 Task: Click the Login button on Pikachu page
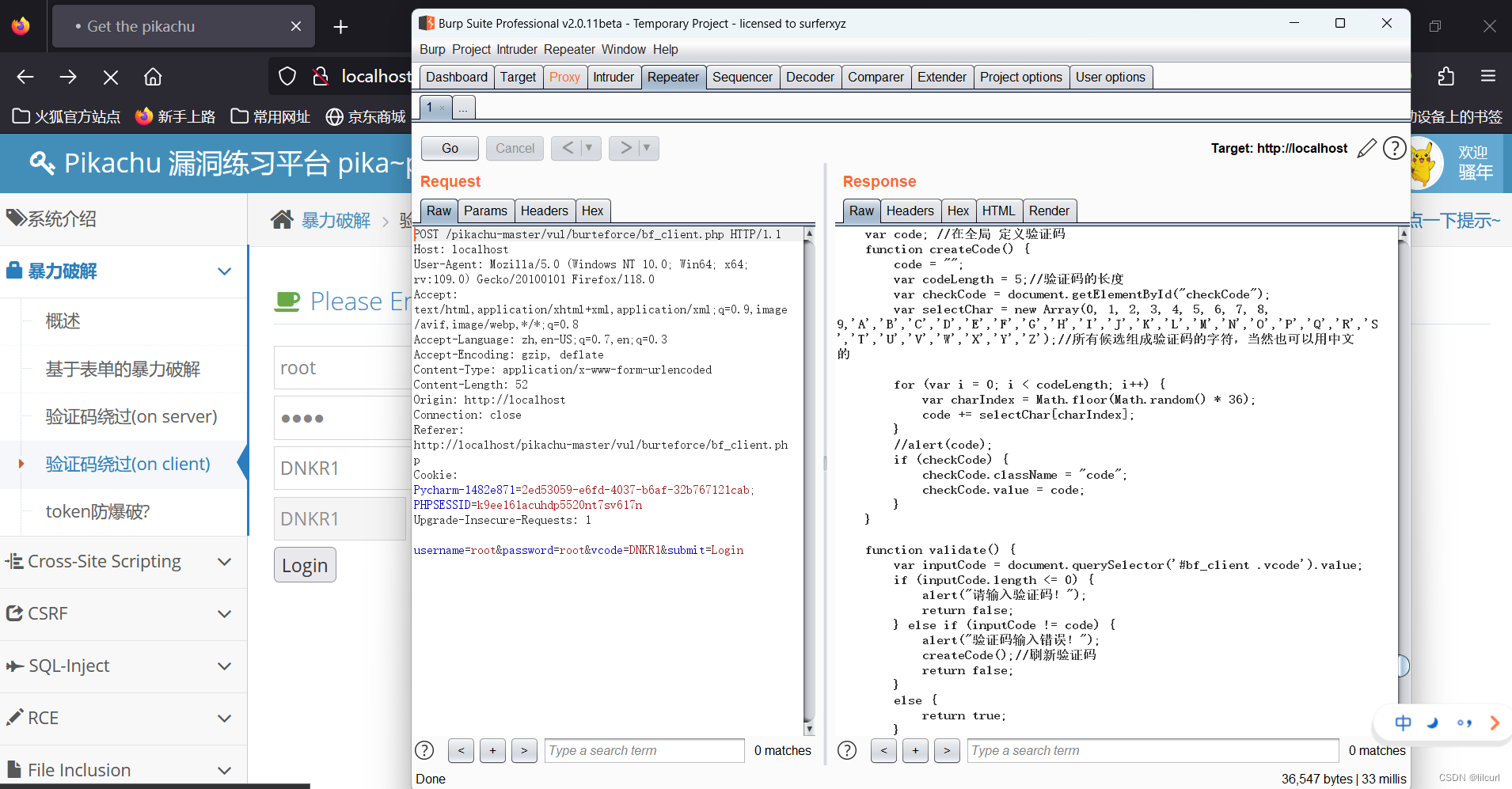305,565
